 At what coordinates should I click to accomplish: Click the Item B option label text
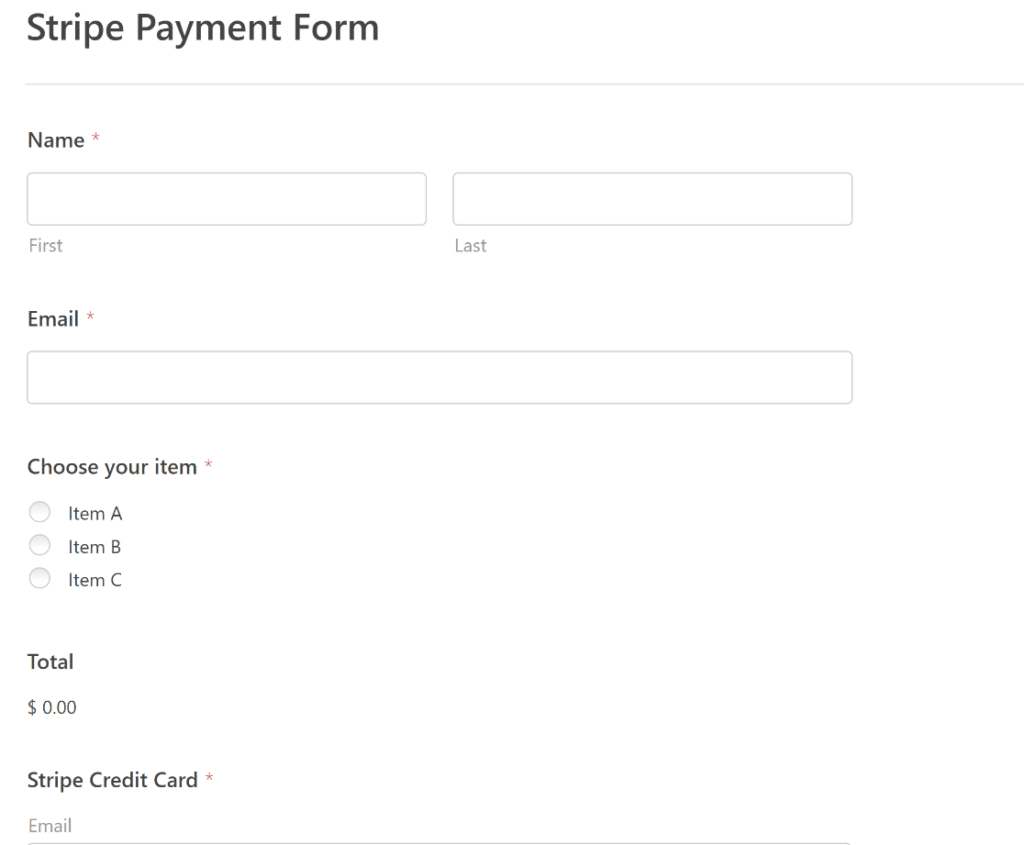pyautogui.click(x=95, y=546)
